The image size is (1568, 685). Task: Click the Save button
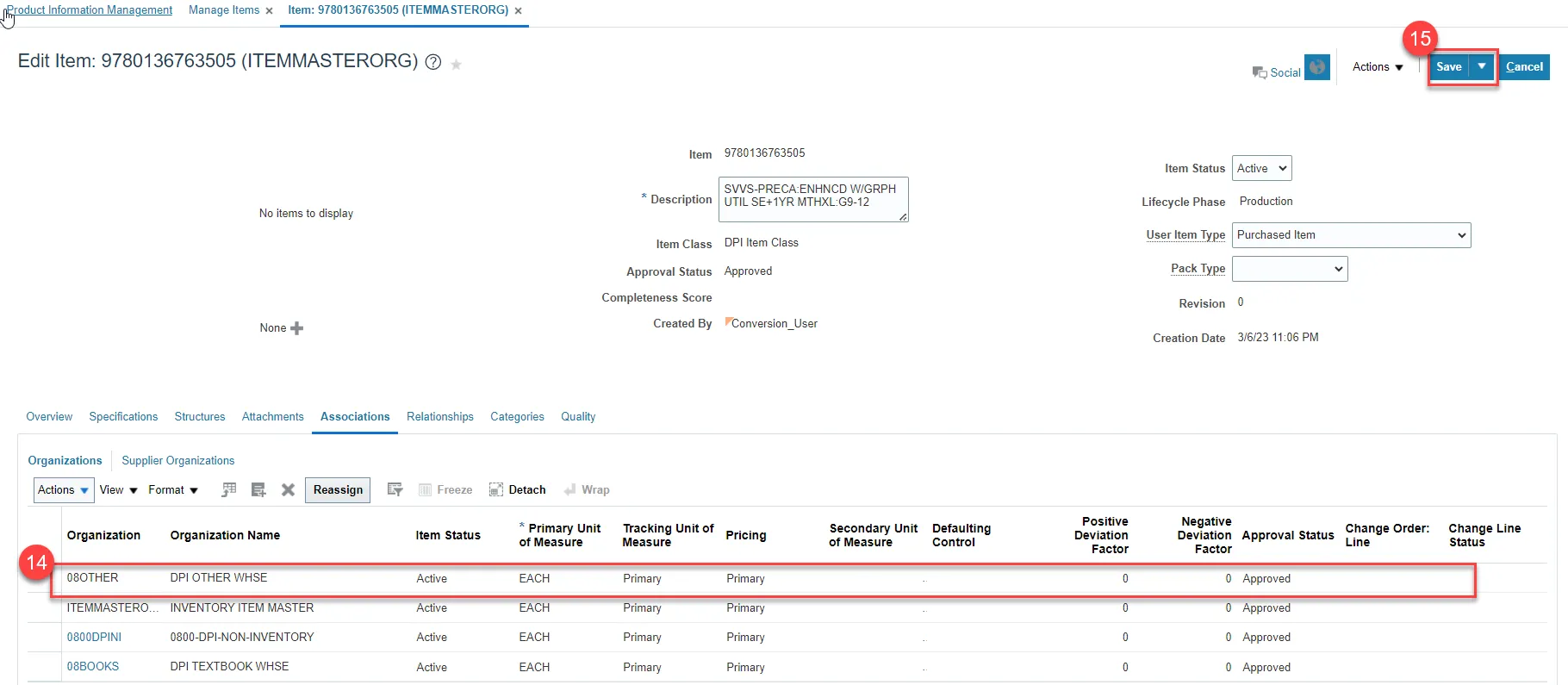coord(1449,66)
